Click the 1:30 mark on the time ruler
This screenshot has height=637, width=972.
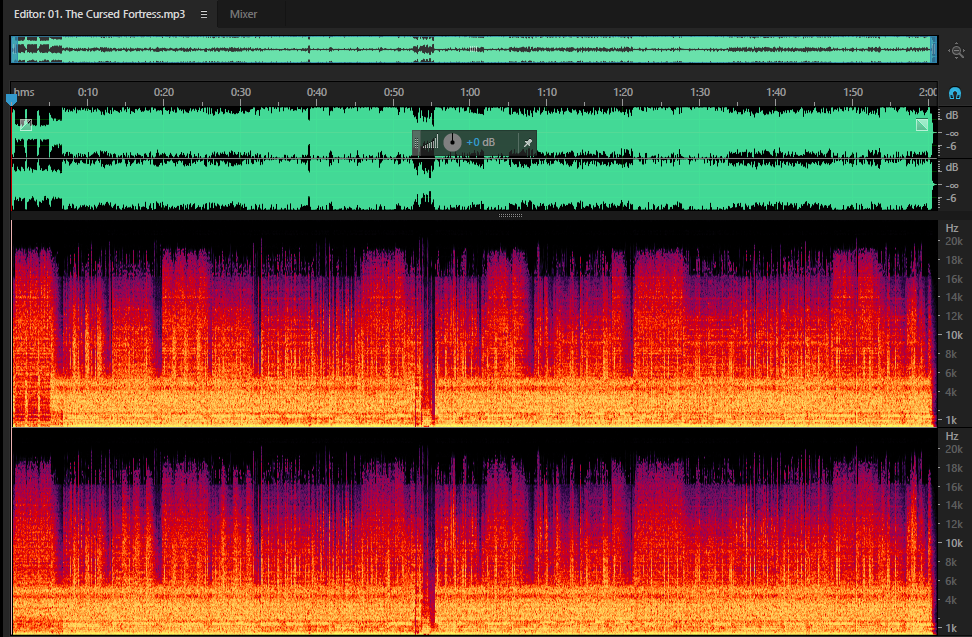(700, 92)
